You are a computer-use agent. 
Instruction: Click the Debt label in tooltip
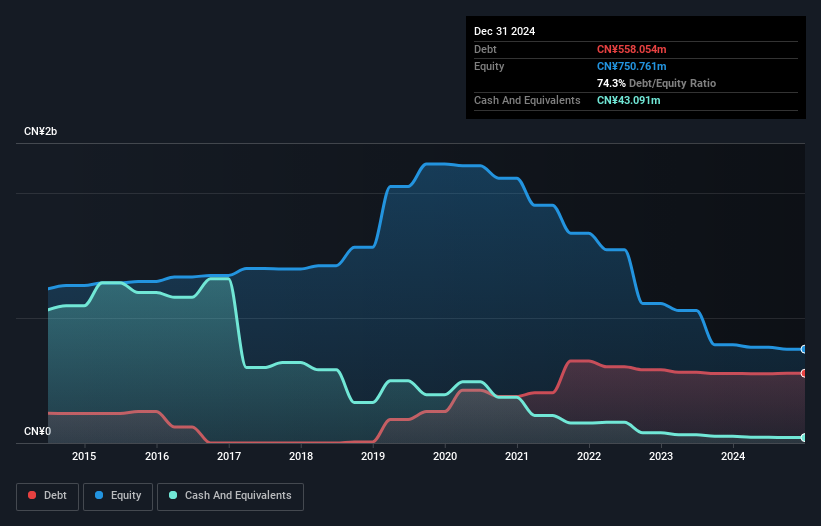[485, 49]
